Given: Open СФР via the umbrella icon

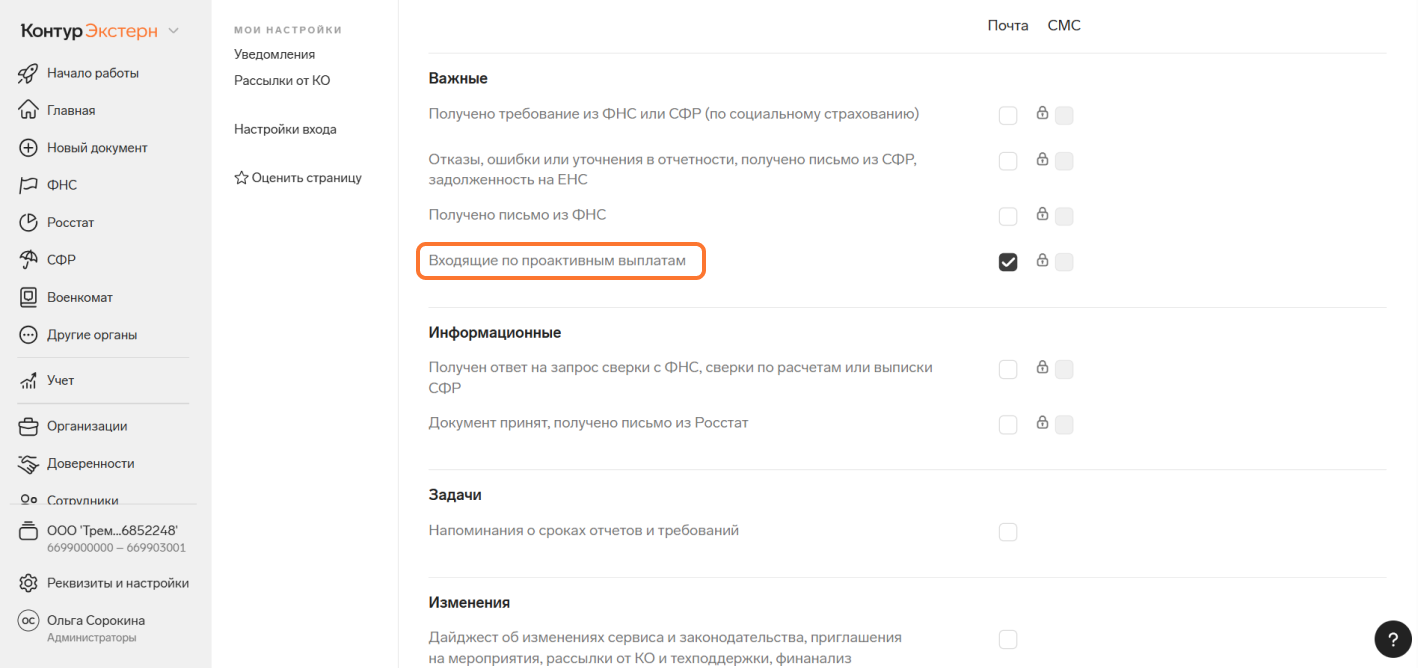Looking at the screenshot, I should (29, 260).
